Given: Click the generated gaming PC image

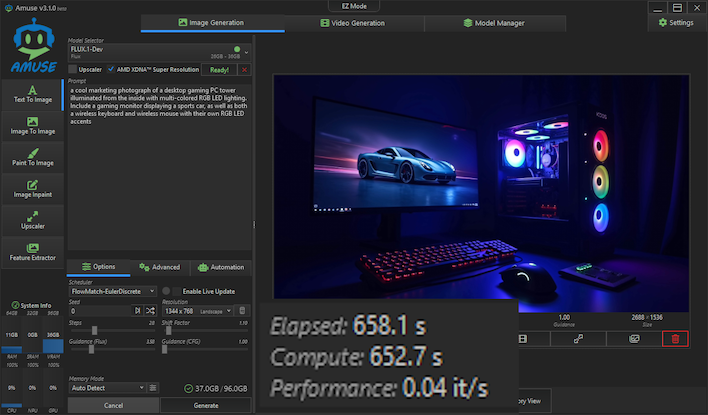Looking at the screenshot, I should [481, 193].
